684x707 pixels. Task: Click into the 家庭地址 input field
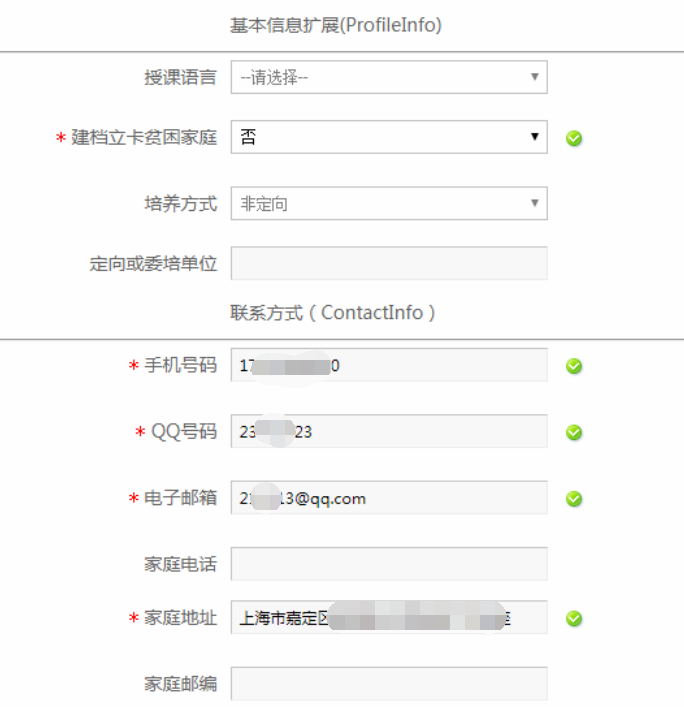click(389, 617)
